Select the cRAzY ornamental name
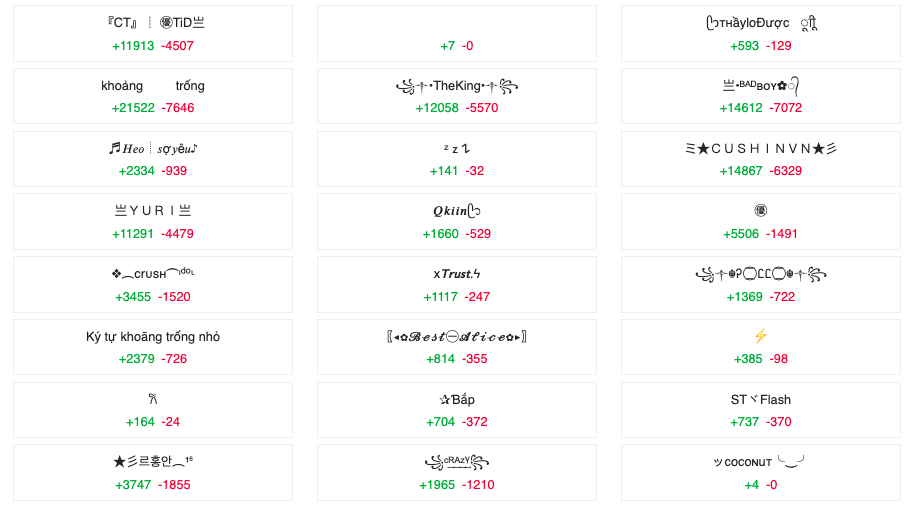This screenshot has height=506, width=912. 457,462
